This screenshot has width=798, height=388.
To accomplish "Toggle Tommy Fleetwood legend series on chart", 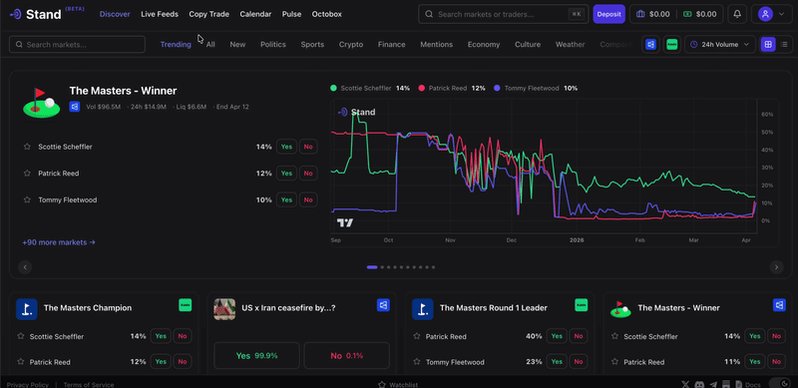I will click(x=536, y=88).
